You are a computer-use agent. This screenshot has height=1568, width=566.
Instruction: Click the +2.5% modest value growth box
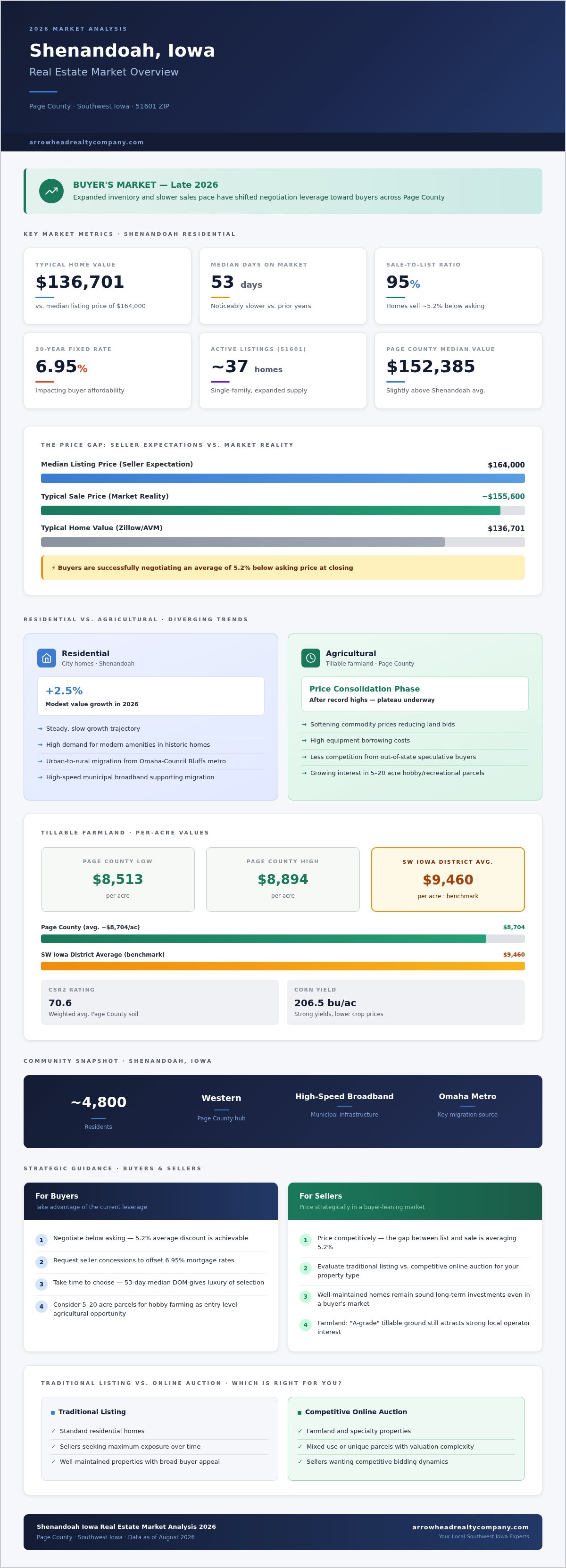[x=151, y=696]
